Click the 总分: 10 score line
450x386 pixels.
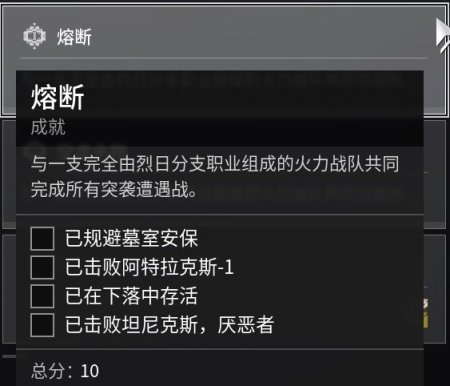click(65, 371)
